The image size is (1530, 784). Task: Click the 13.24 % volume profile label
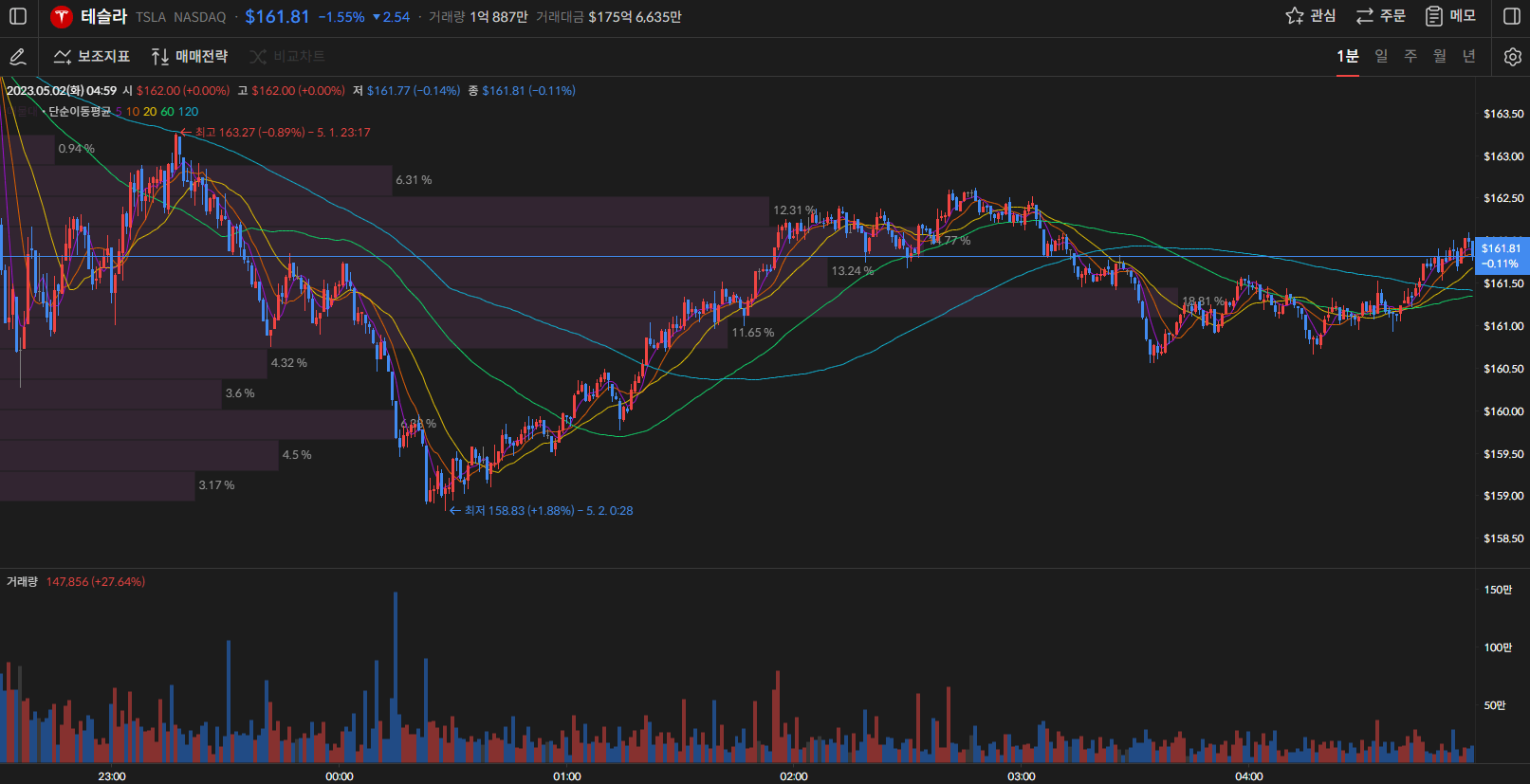853,271
